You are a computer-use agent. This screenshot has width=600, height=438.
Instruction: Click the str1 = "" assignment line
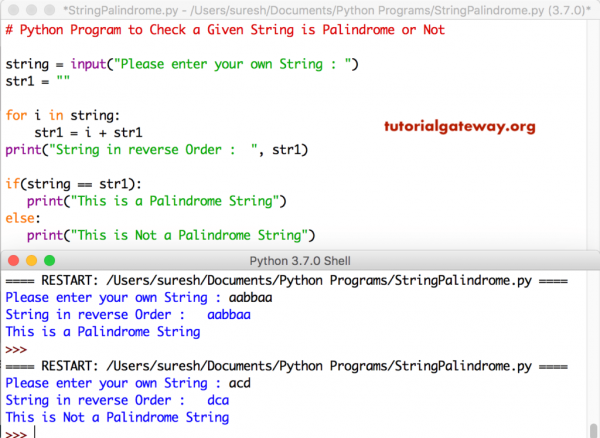[x=38, y=81]
